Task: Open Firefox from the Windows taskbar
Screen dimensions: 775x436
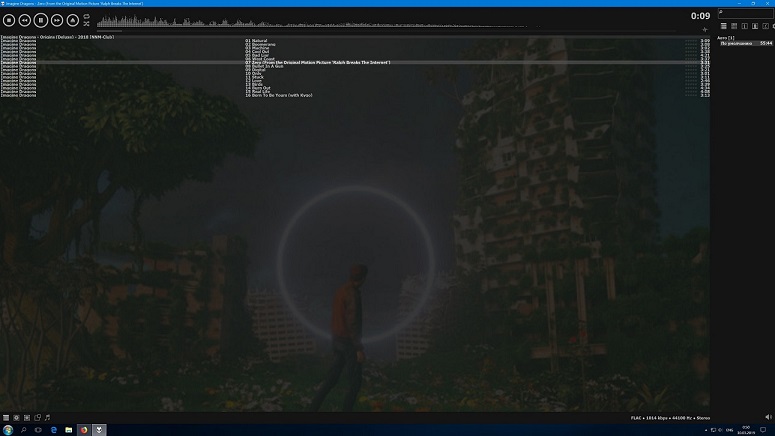Action: [x=84, y=430]
